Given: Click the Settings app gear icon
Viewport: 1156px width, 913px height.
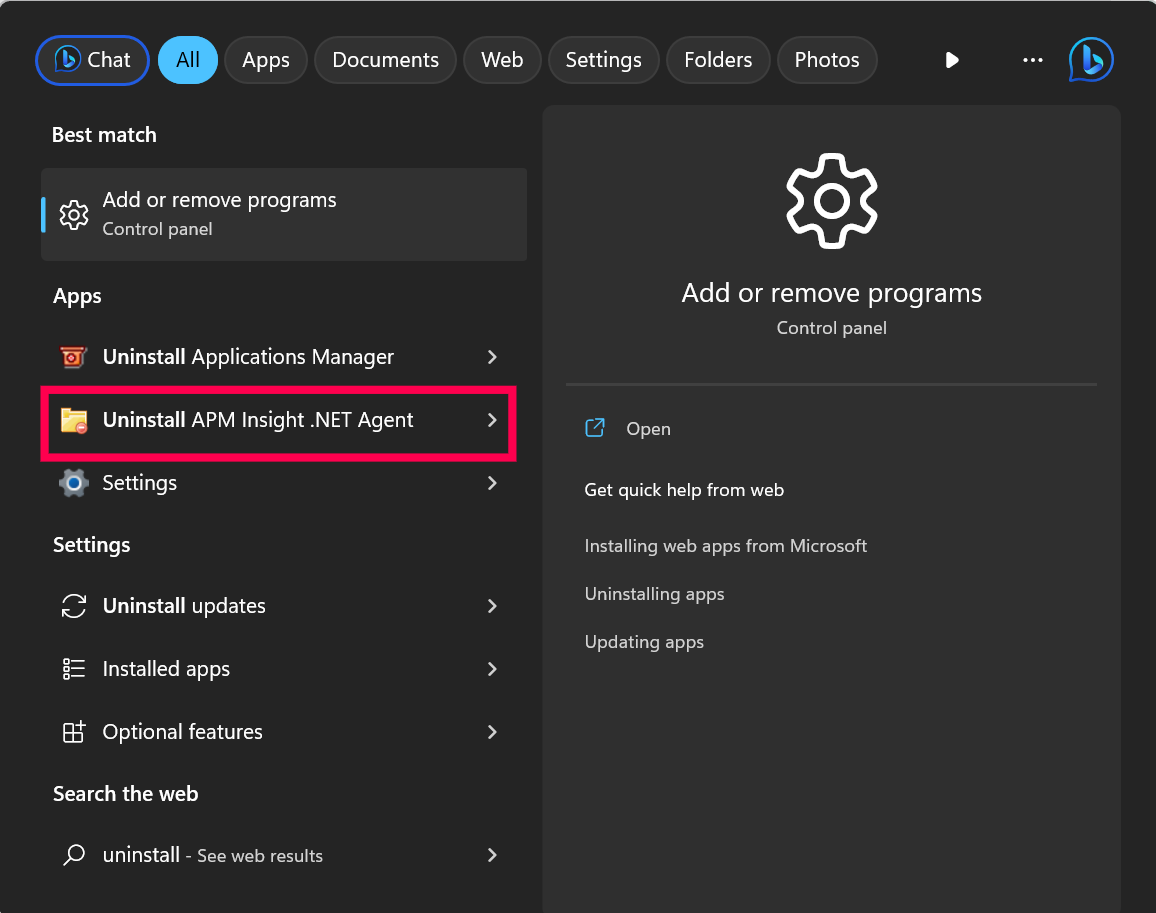Looking at the screenshot, I should pos(74,483).
